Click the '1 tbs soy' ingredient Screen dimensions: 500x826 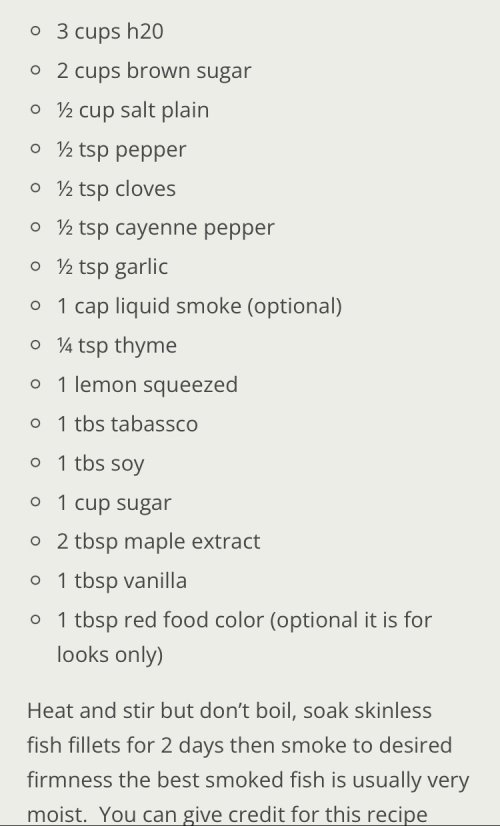pos(100,464)
